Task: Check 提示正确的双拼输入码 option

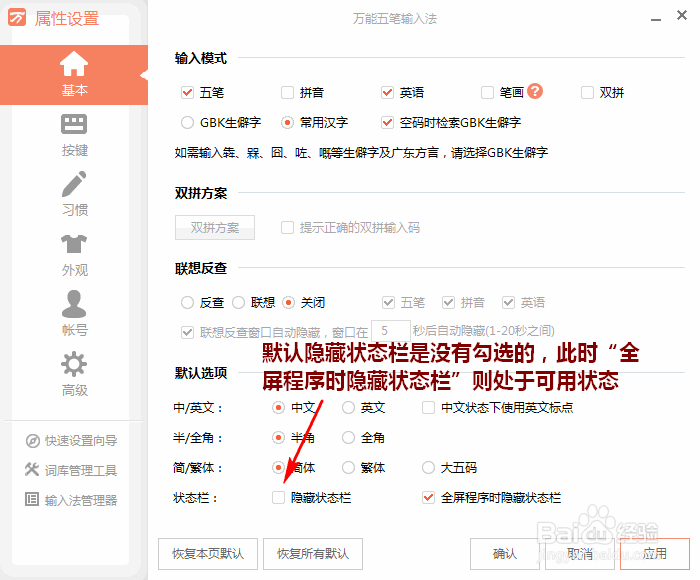Action: [x=287, y=228]
